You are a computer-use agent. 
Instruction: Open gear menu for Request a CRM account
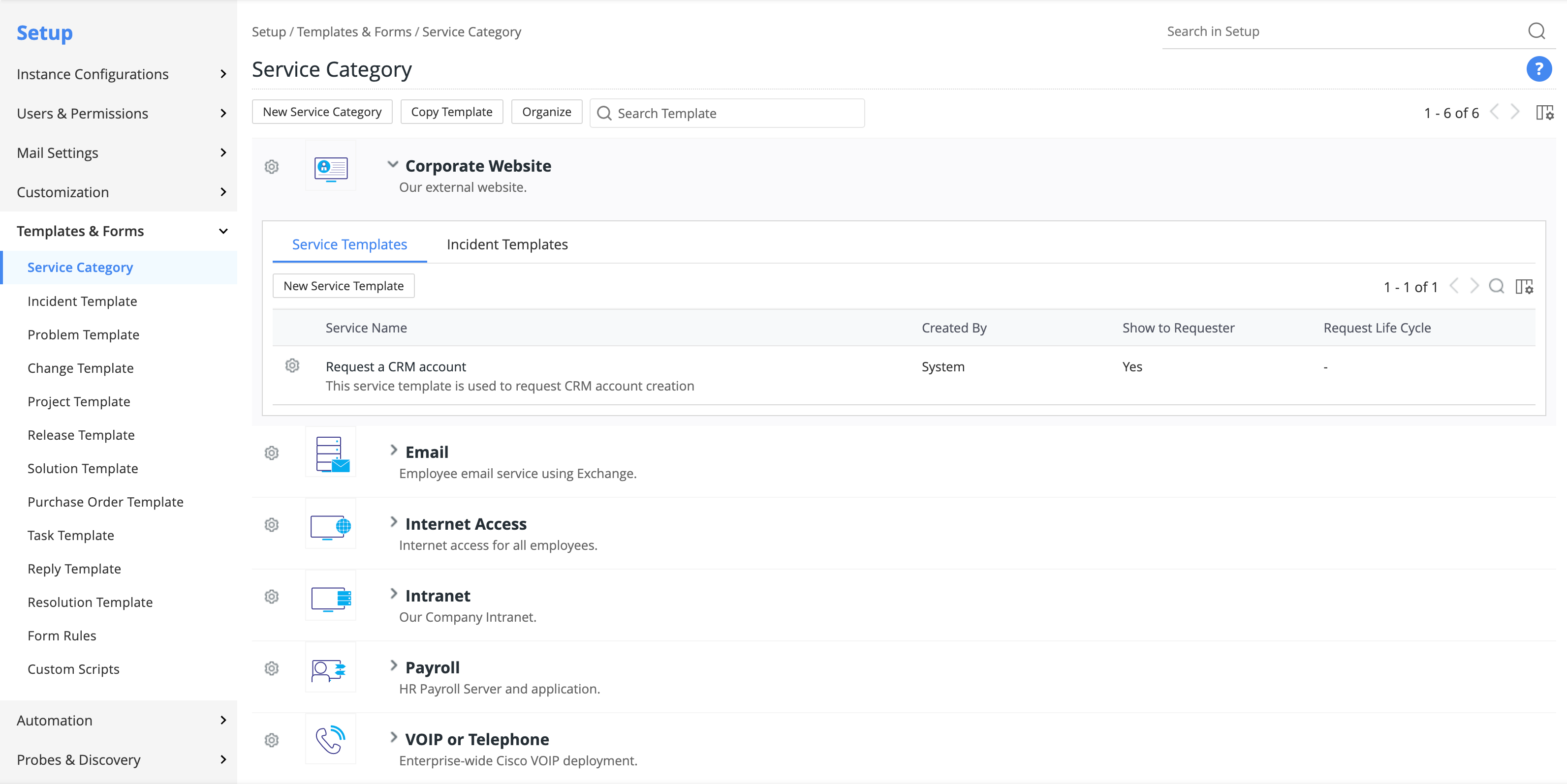coord(293,365)
